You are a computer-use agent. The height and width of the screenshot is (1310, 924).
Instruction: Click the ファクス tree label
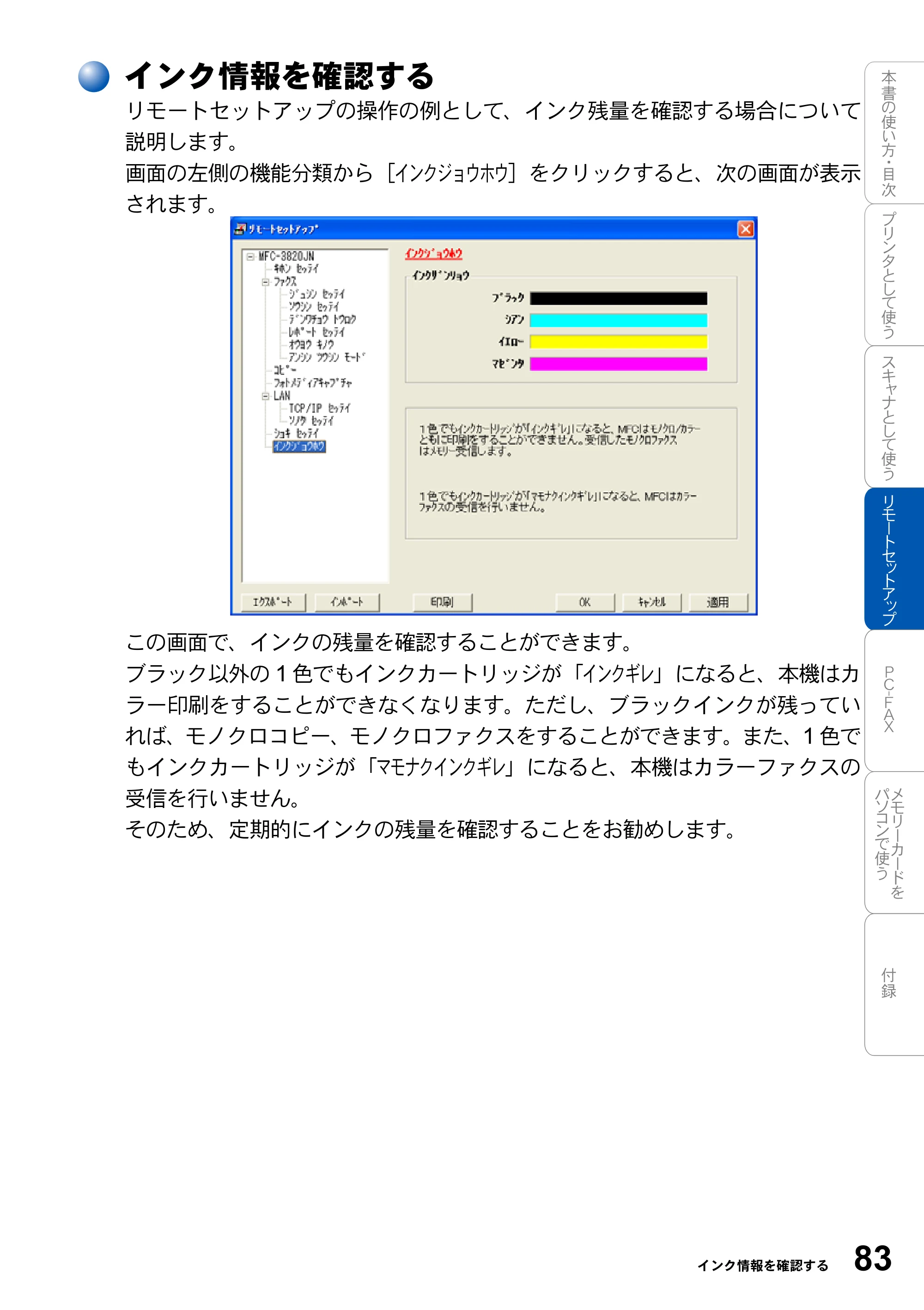click(x=285, y=282)
